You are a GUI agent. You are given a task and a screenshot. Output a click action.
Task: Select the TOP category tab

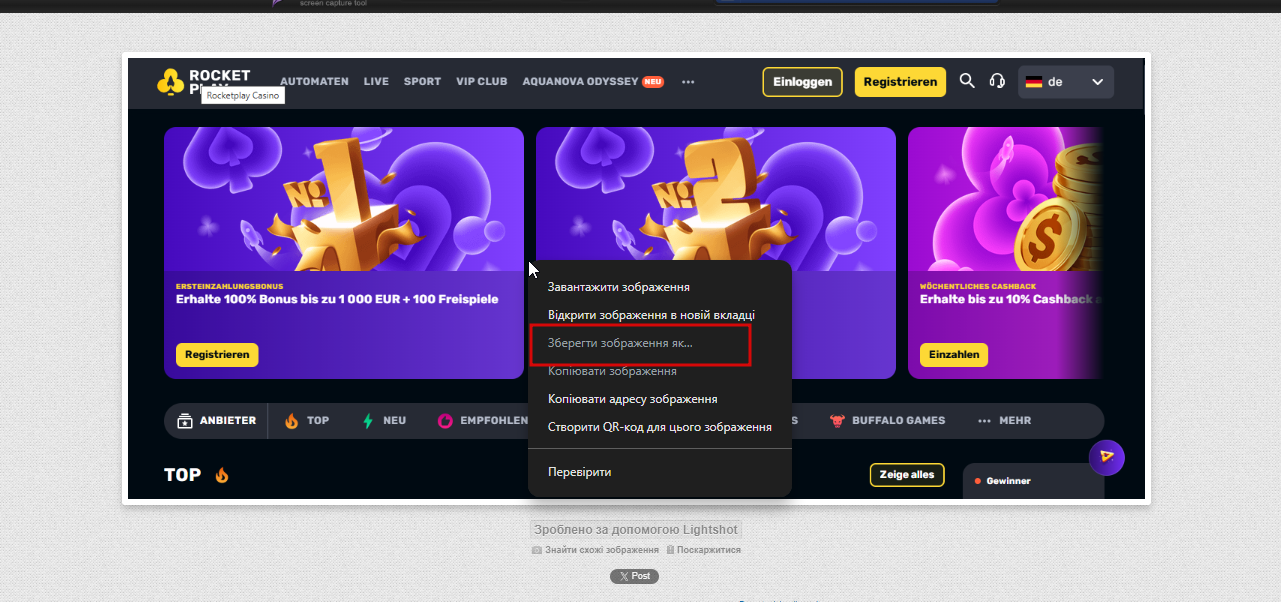coord(307,421)
